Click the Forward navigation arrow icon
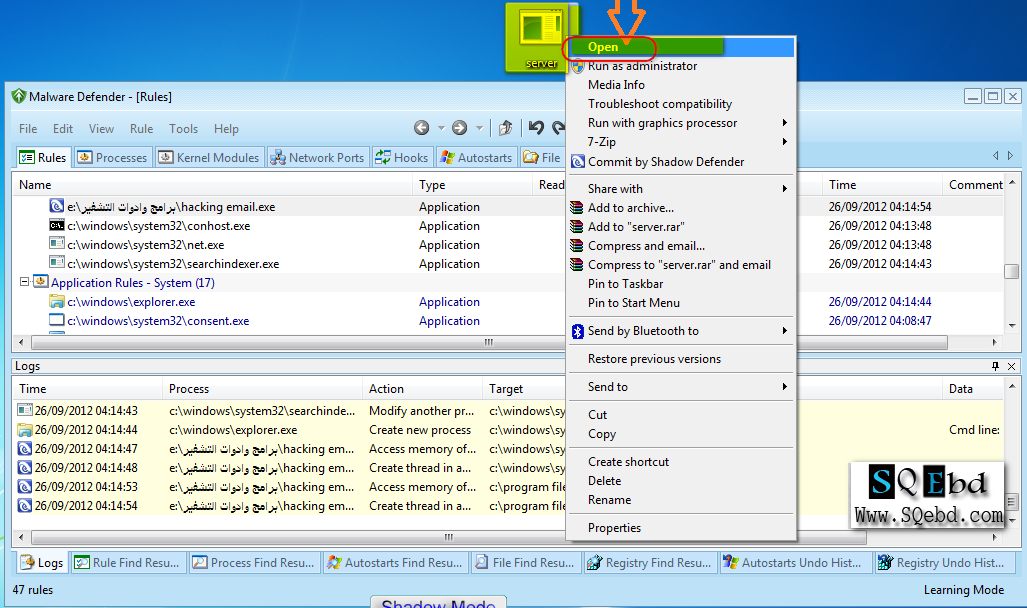This screenshot has width=1027, height=608. (460, 128)
